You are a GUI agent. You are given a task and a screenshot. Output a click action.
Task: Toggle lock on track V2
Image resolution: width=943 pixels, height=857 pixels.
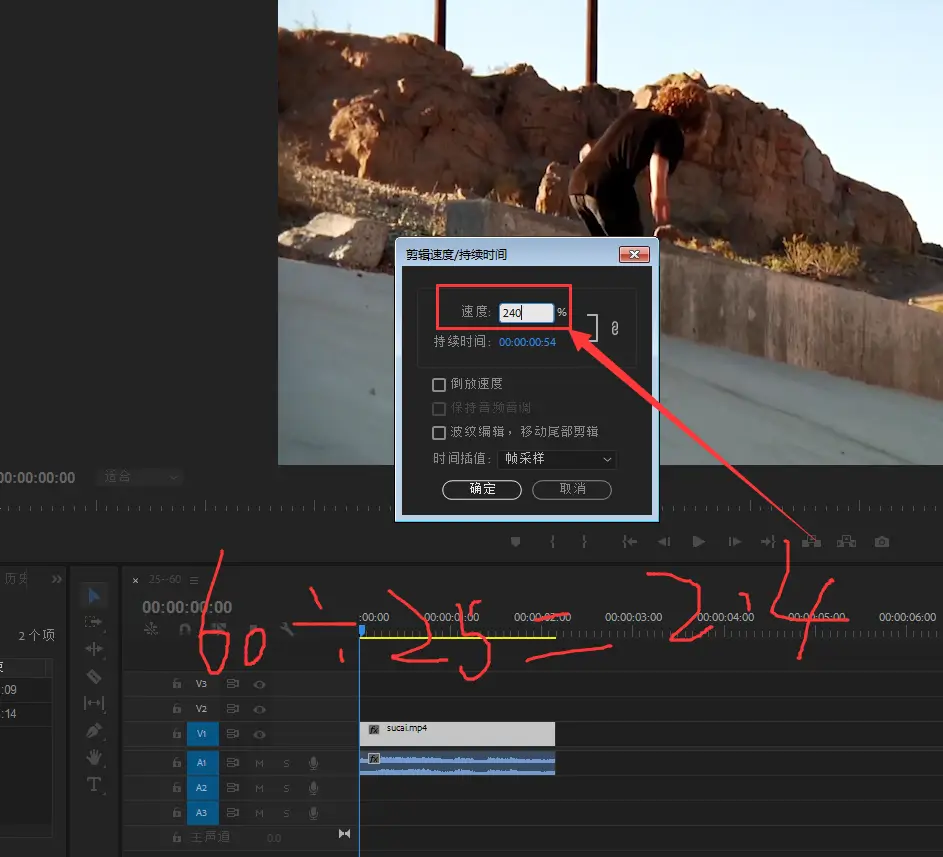[177, 708]
